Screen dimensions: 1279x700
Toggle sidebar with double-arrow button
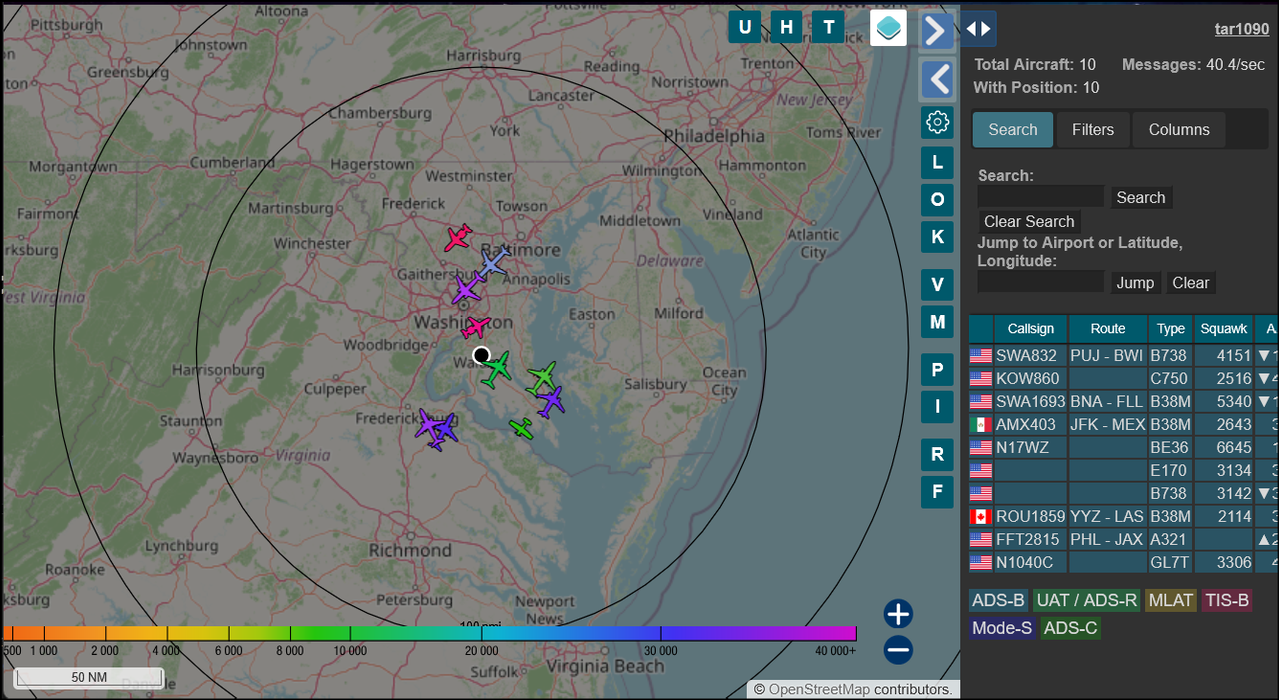[x=978, y=28]
